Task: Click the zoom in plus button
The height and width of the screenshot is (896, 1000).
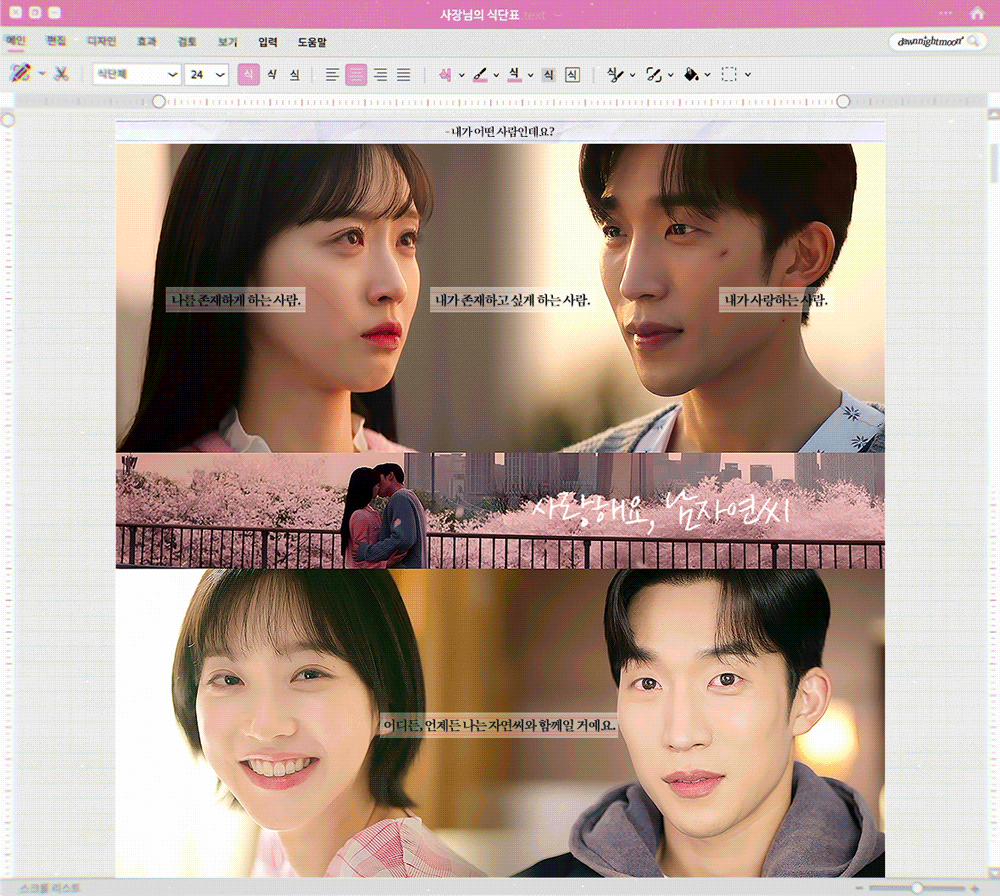Action: coord(974,888)
